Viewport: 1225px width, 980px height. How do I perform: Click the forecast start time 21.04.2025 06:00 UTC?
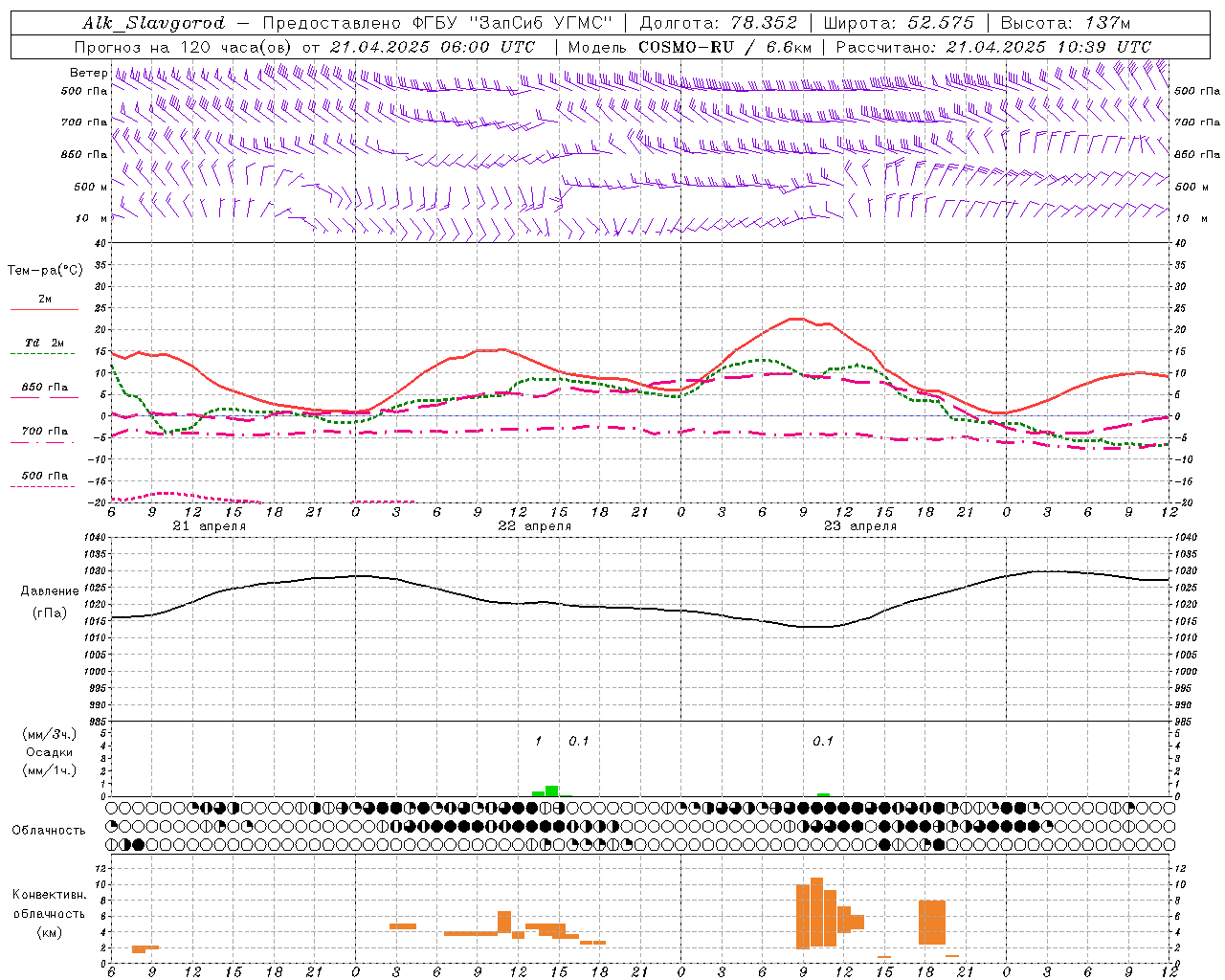[x=432, y=47]
